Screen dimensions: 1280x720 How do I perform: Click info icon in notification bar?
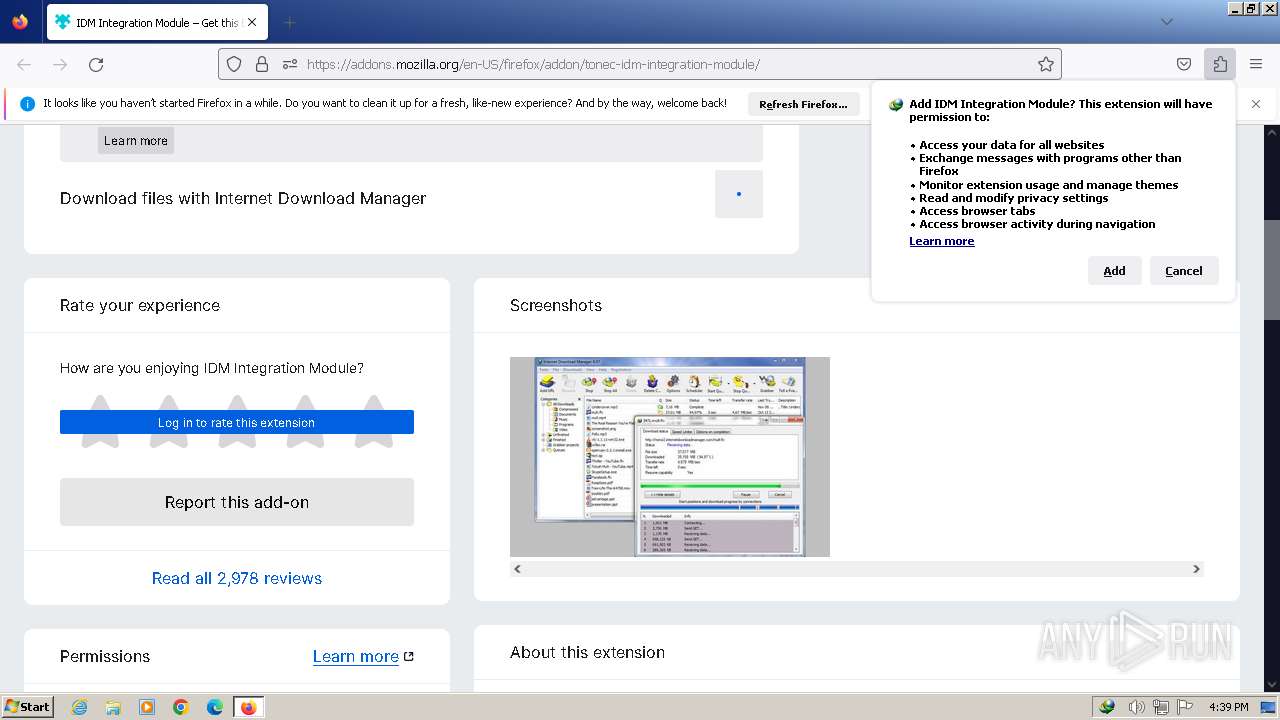28,104
